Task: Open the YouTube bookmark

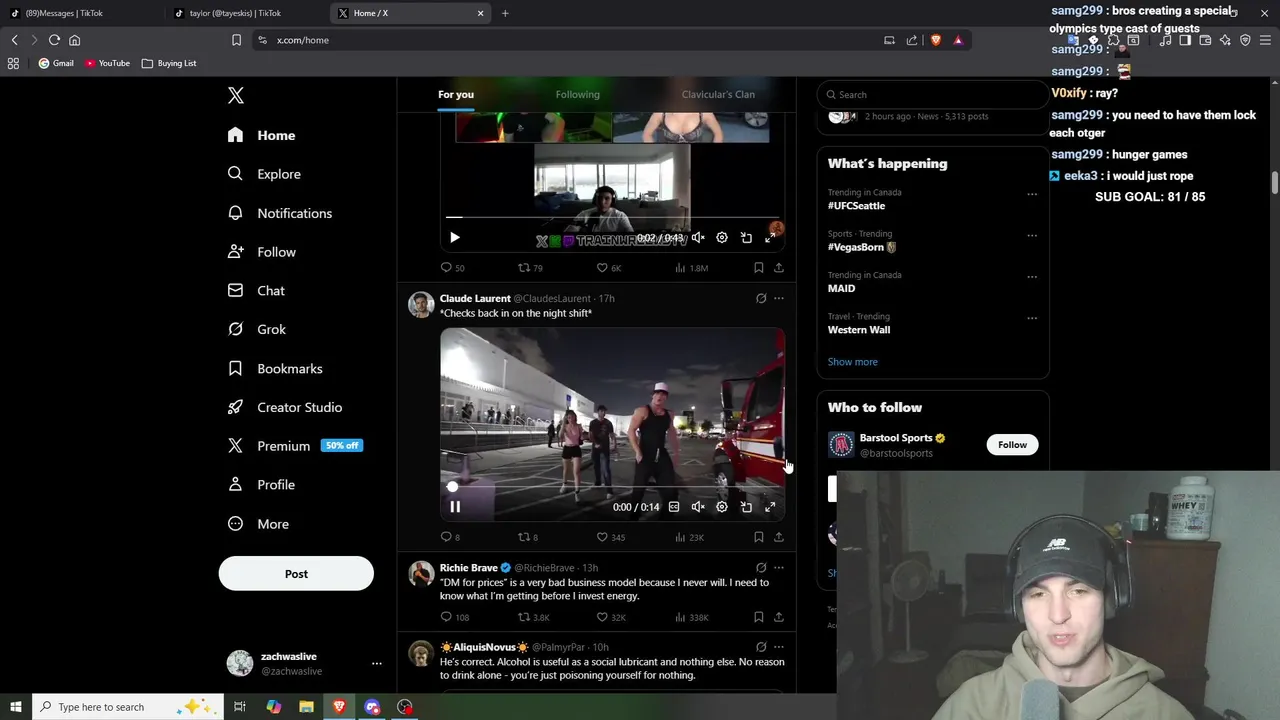Action: [x=107, y=63]
